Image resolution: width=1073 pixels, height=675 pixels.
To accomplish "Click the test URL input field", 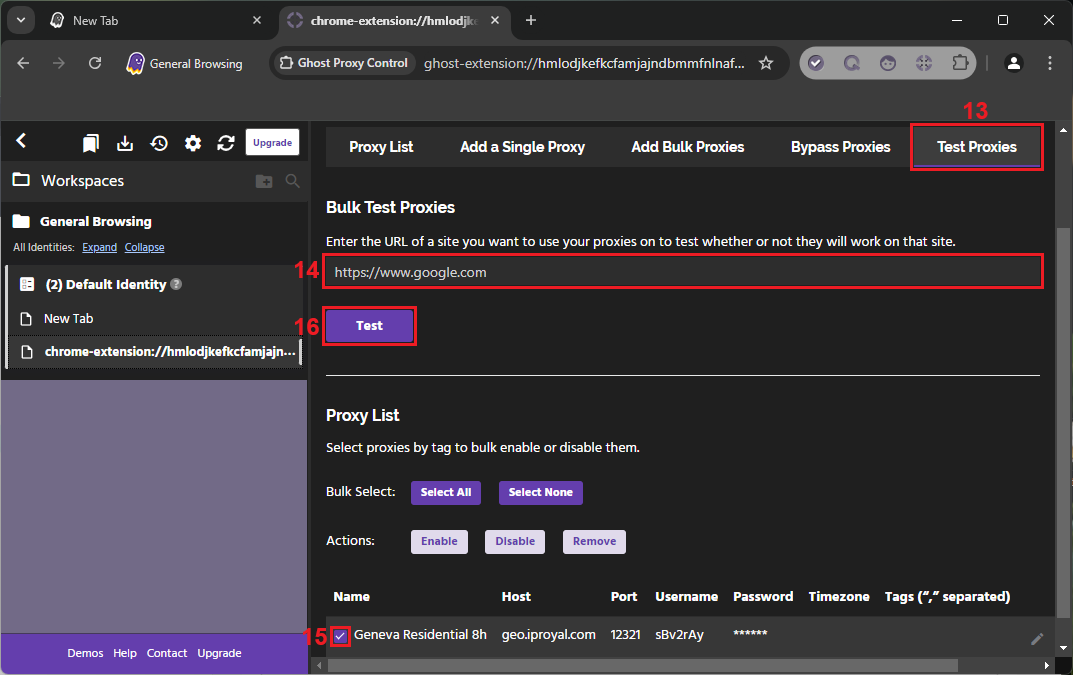I will coord(683,272).
